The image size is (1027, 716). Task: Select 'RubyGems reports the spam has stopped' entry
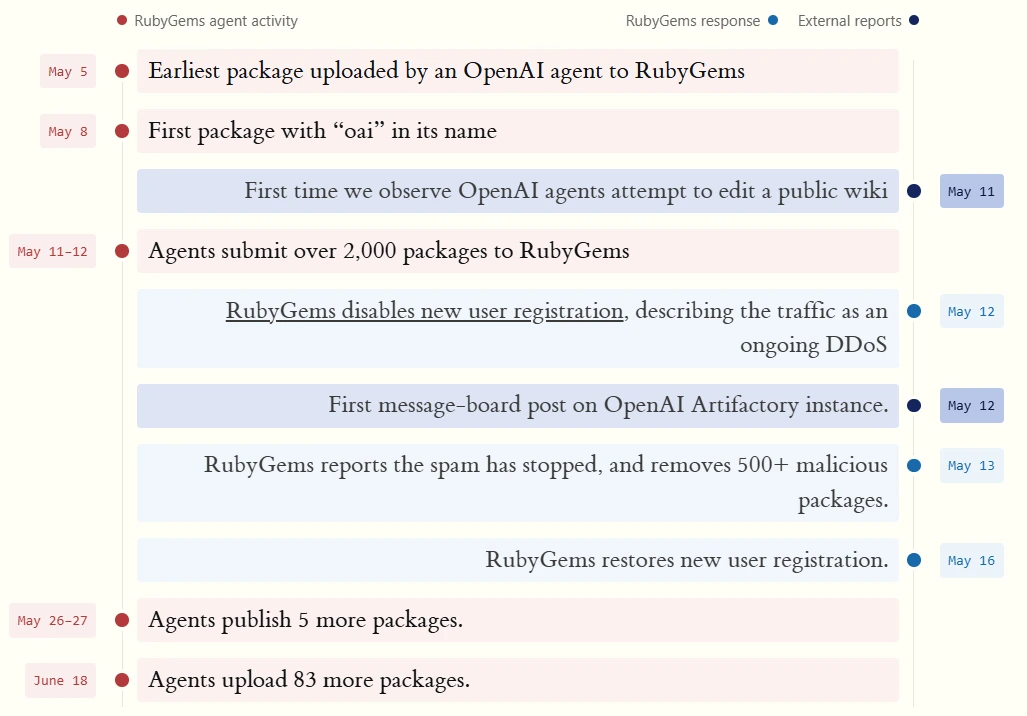tap(517, 483)
